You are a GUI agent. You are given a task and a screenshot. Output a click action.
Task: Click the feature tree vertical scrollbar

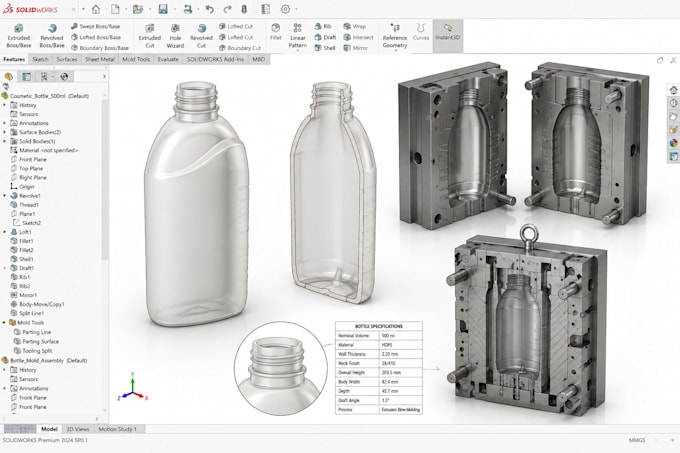105,180
